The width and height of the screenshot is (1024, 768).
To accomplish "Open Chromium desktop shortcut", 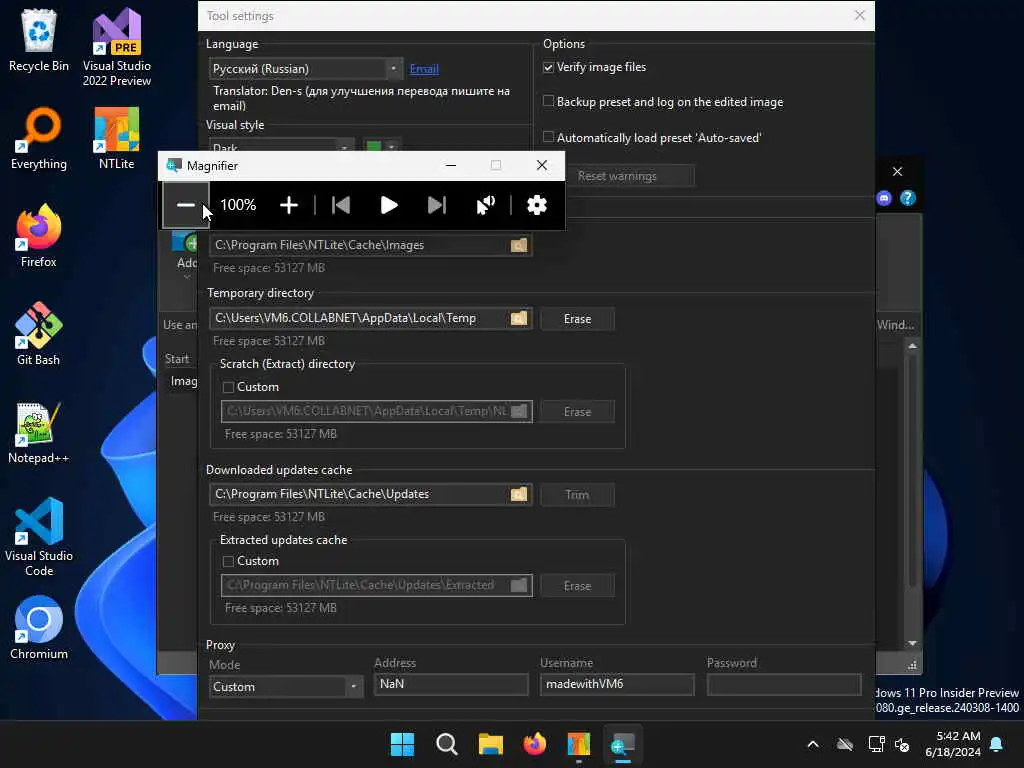I will click(x=39, y=628).
